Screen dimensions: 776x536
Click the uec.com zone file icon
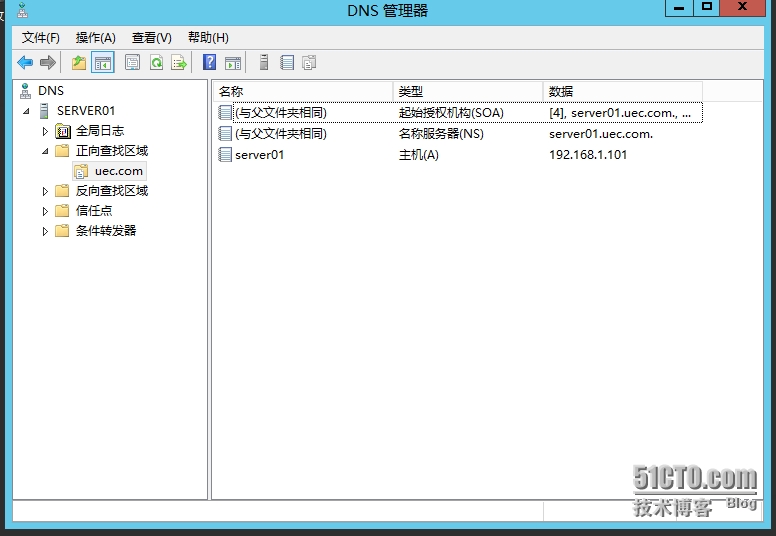tap(81, 171)
